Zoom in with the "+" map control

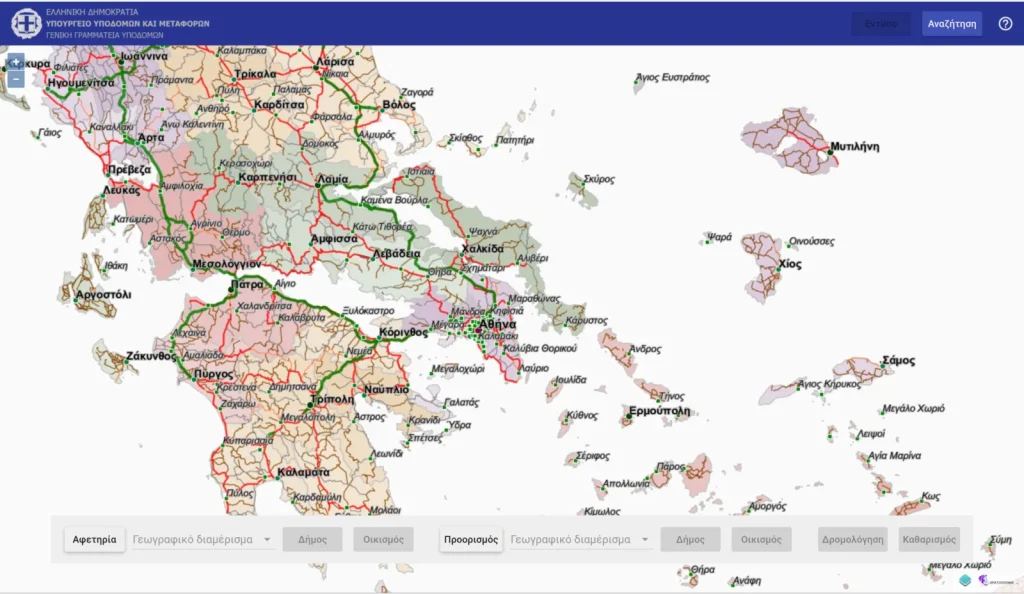pos(16,62)
